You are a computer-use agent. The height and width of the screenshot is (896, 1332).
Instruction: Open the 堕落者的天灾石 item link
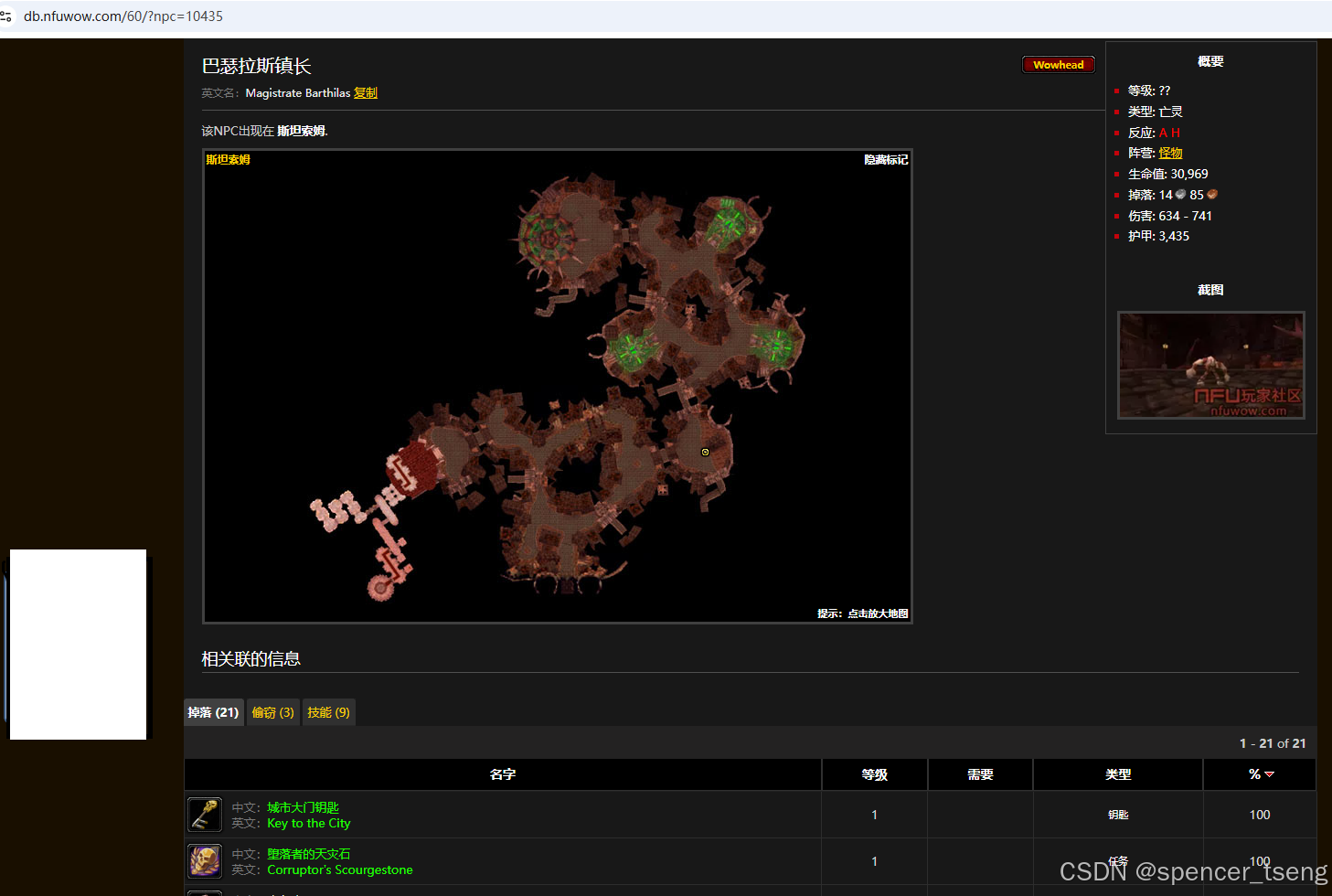[x=309, y=854]
